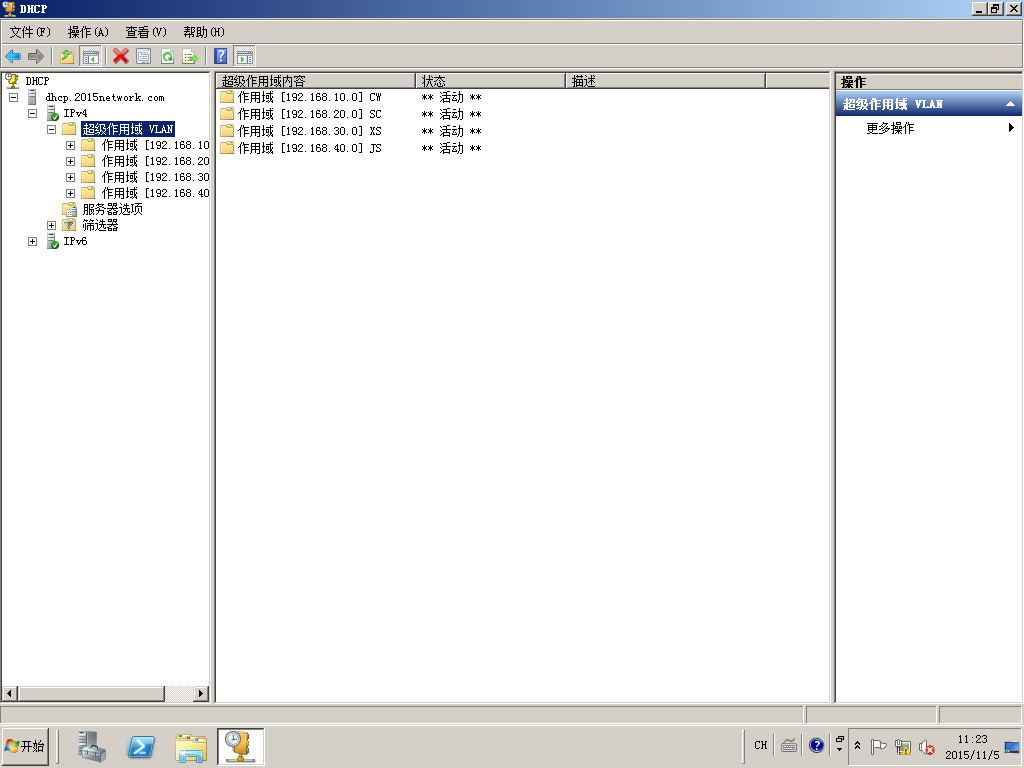Image resolution: width=1024 pixels, height=768 pixels.
Task: Open 更多操作 submenu in actions pane
Action: [929, 128]
